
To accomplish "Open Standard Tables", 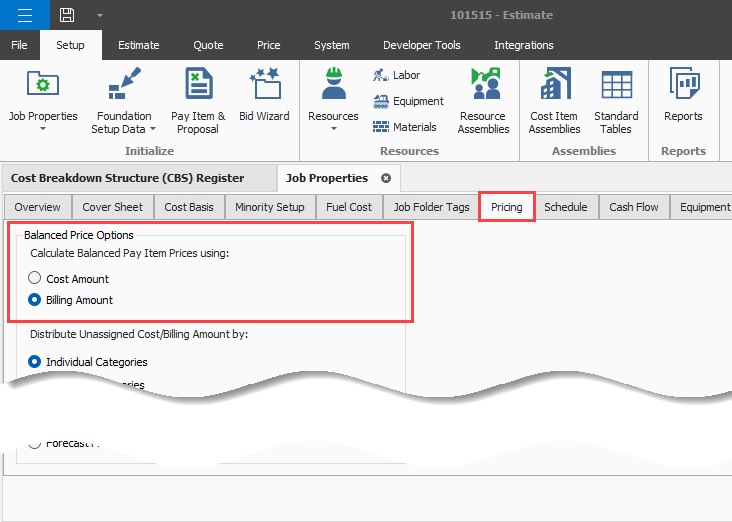I will pyautogui.click(x=616, y=100).
